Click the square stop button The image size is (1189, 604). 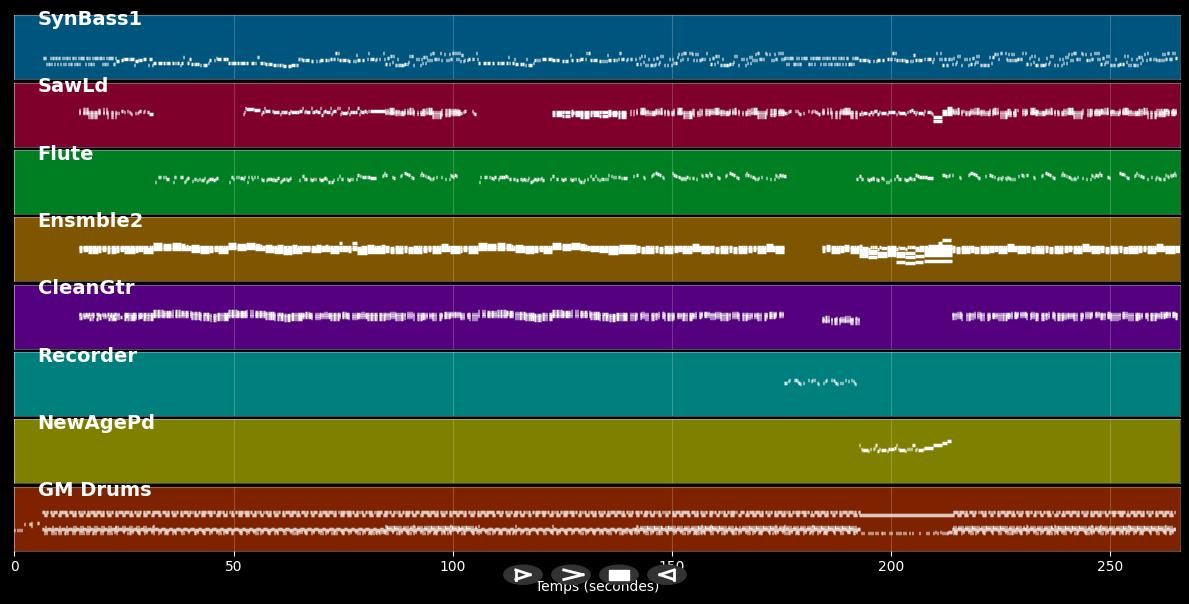(619, 575)
